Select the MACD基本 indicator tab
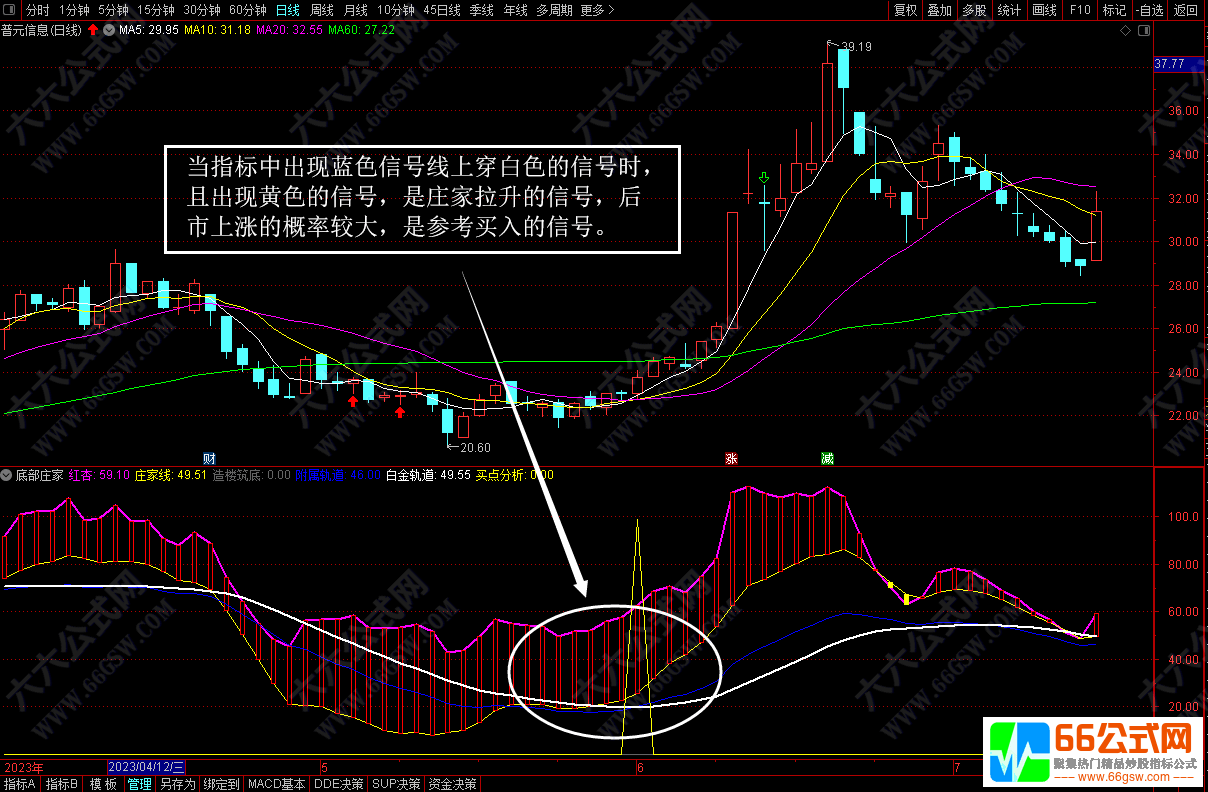 tap(277, 784)
